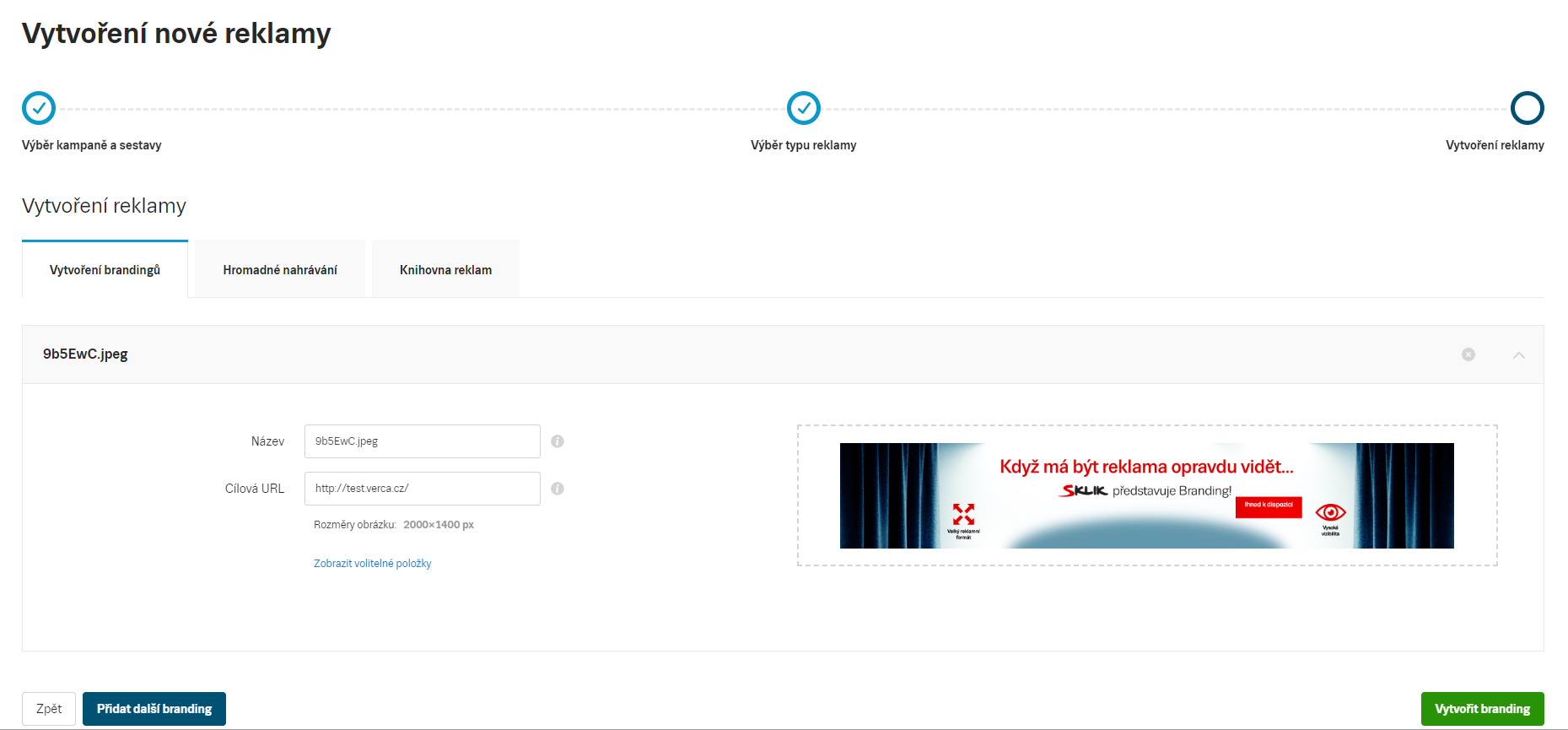Focus the Cílová URL text field
Screen dimensions: 1568x730
[x=422, y=489]
